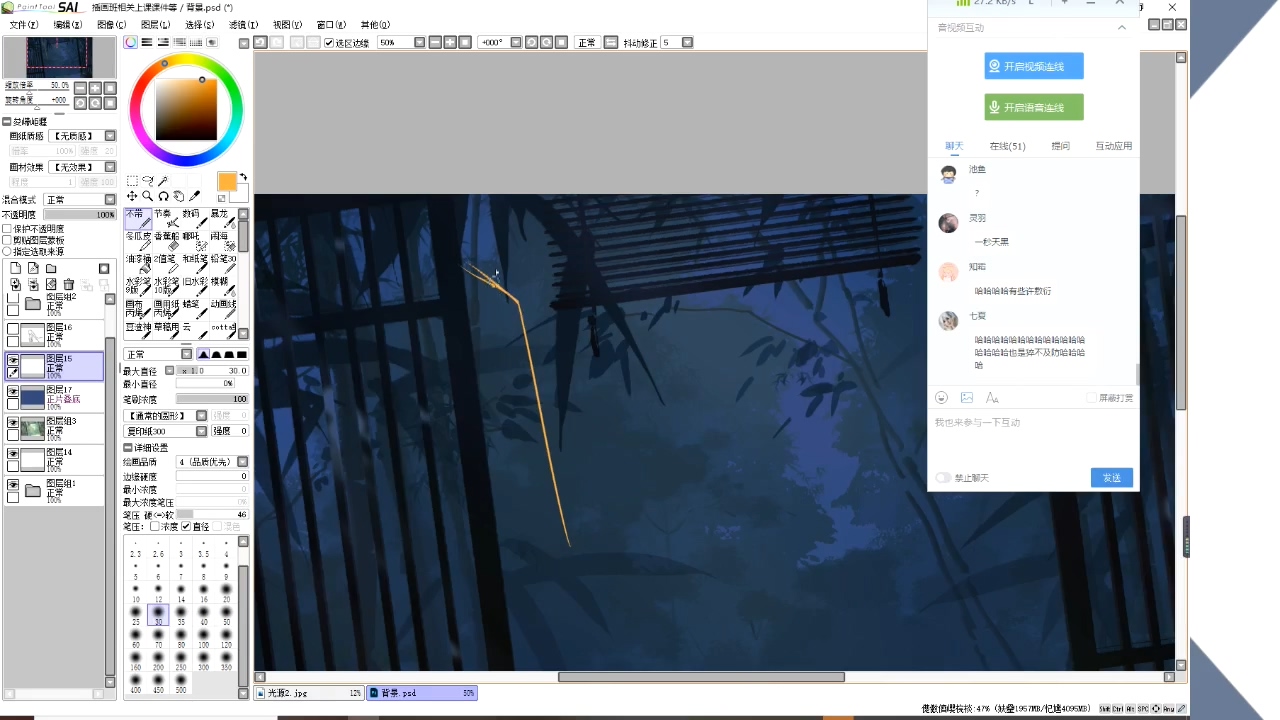
Task: Hide layer 图层14 with eye icon
Action: click(13, 454)
